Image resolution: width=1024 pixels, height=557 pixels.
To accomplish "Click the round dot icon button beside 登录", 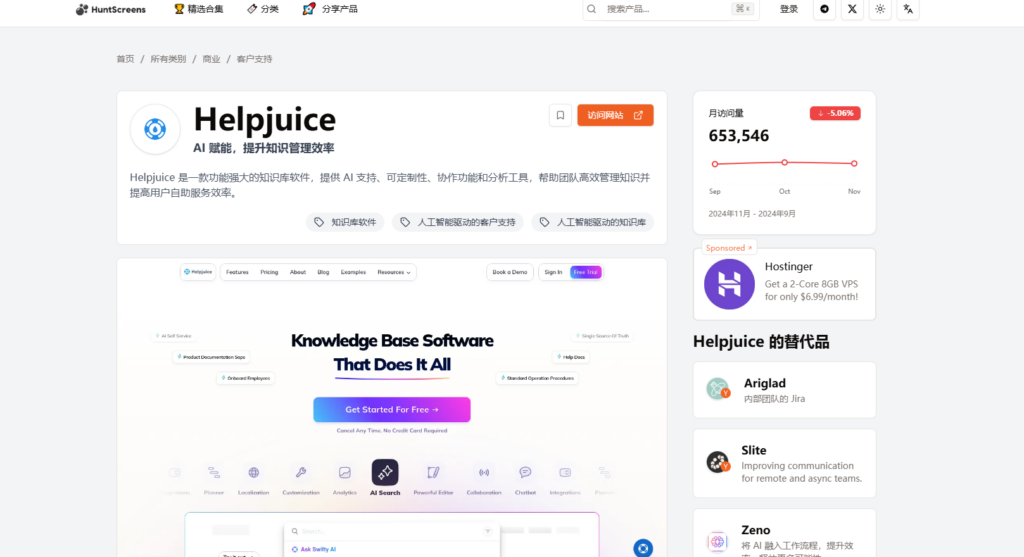I will pos(824,9).
